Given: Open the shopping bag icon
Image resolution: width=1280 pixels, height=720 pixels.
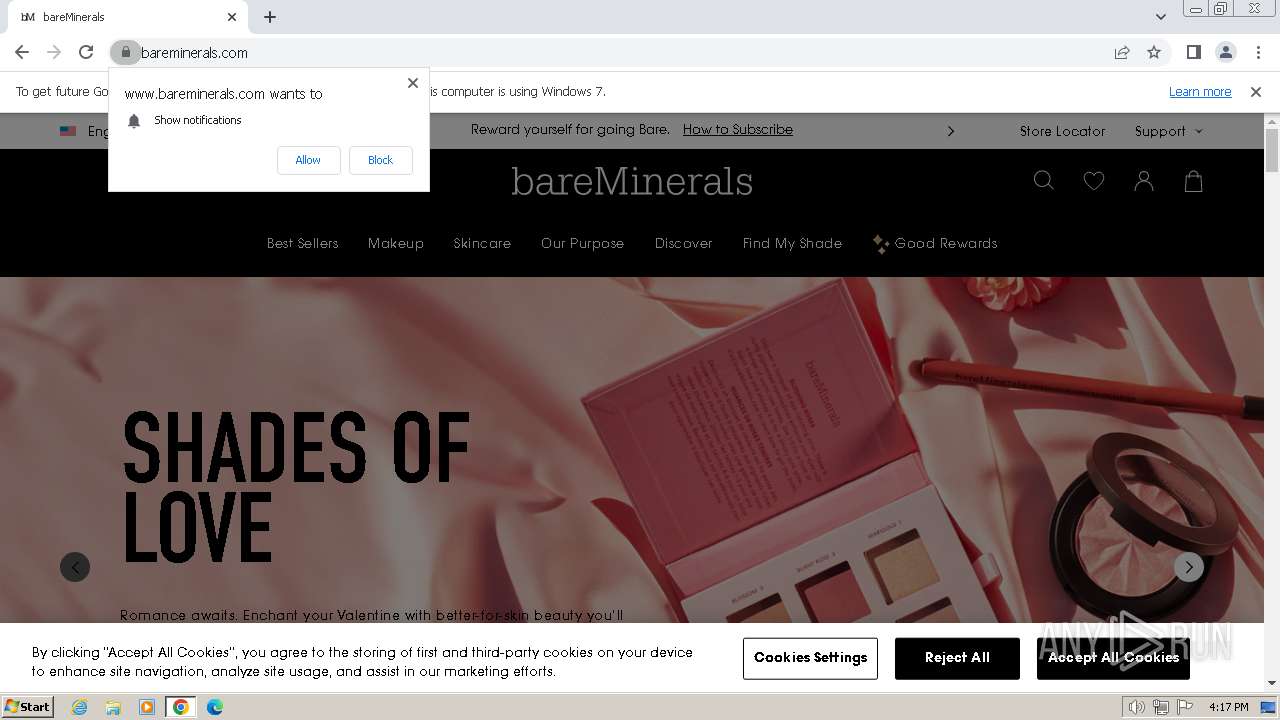Looking at the screenshot, I should (x=1194, y=181).
